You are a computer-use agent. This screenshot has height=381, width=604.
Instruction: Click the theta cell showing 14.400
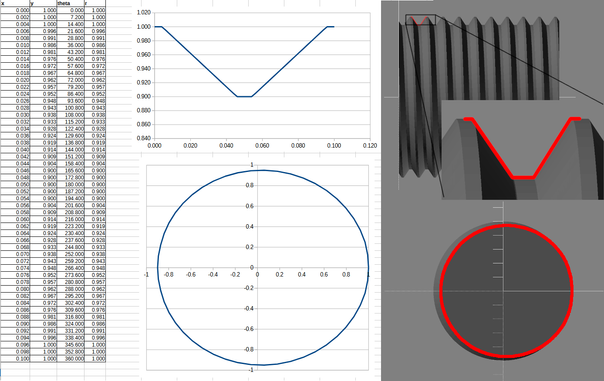coord(70,24)
